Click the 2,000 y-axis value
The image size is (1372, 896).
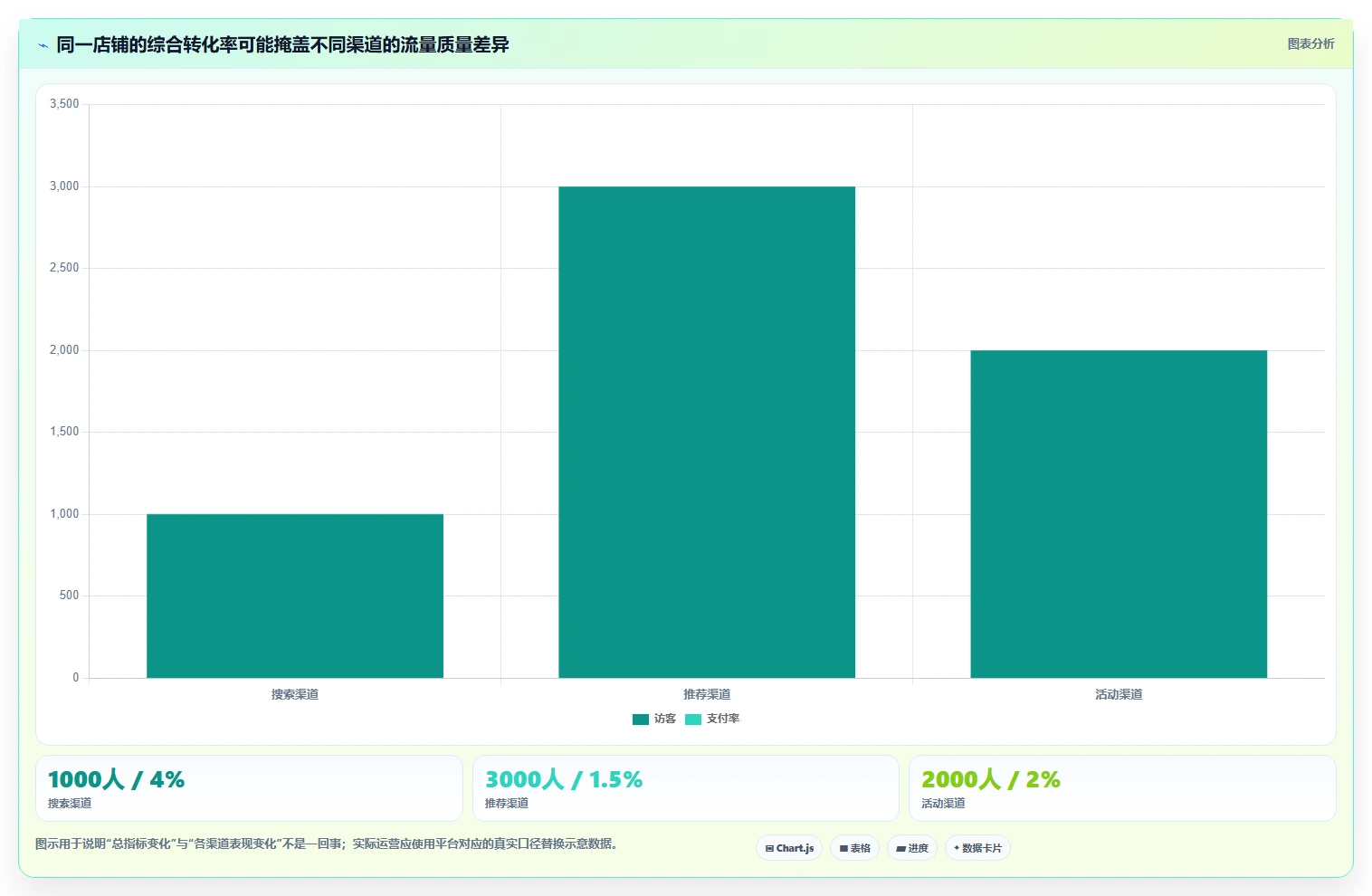(64, 350)
